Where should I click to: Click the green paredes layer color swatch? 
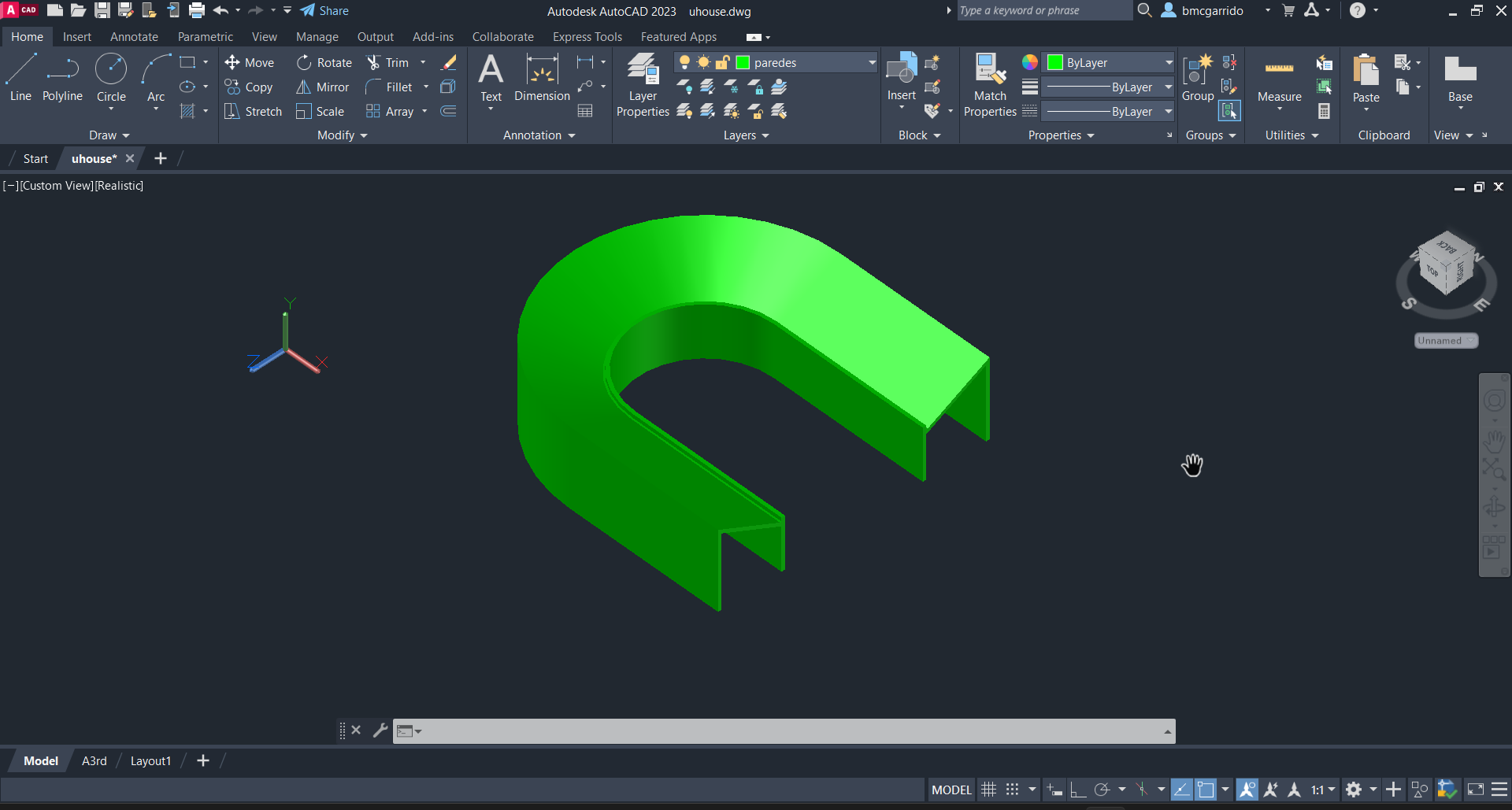click(x=743, y=62)
